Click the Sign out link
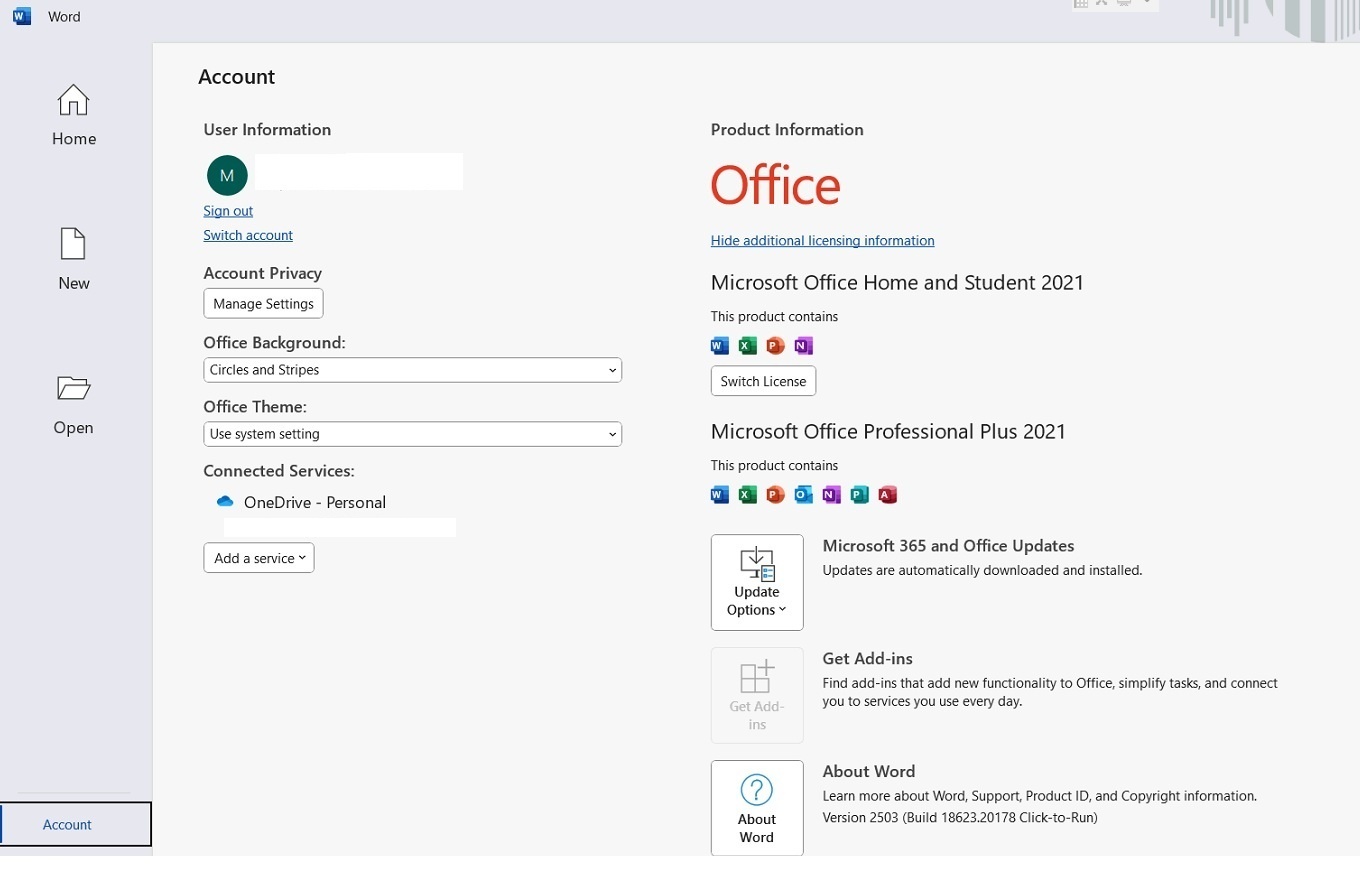The image size is (1360, 876). pos(228,211)
